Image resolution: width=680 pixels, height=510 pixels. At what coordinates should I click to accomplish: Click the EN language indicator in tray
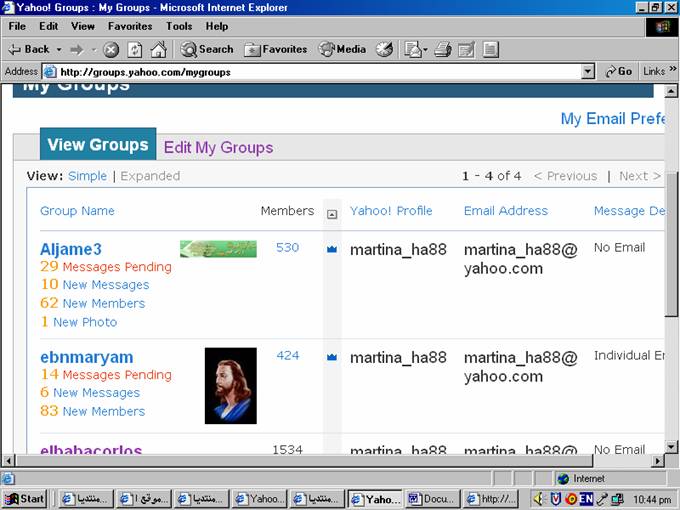tap(586, 499)
